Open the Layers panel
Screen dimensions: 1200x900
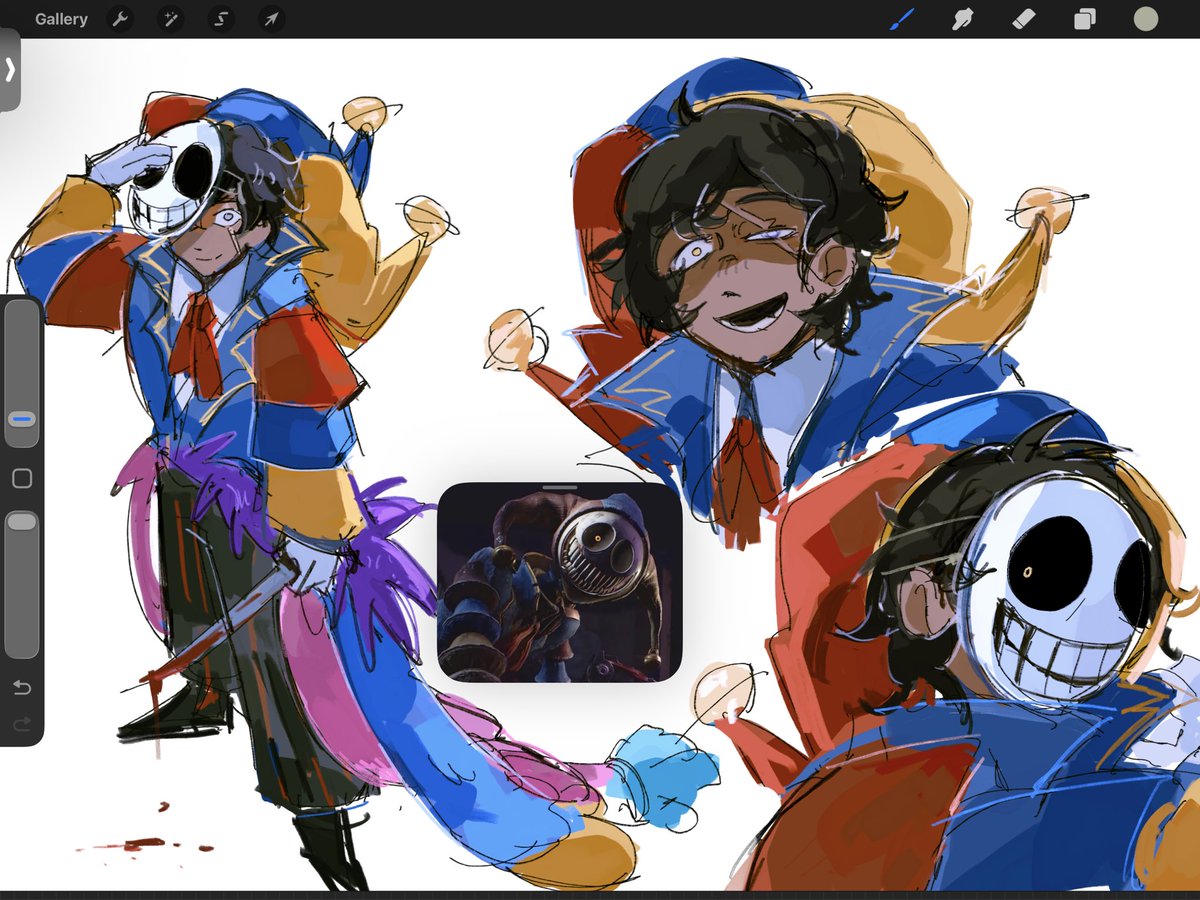coord(1085,19)
